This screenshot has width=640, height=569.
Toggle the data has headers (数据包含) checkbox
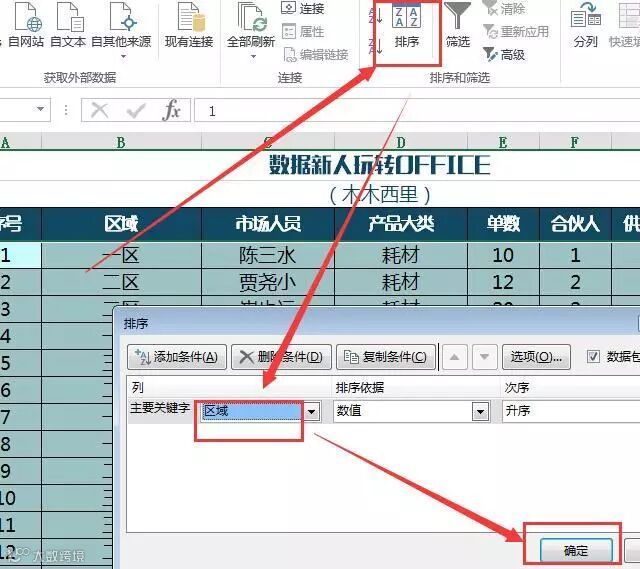(593, 356)
